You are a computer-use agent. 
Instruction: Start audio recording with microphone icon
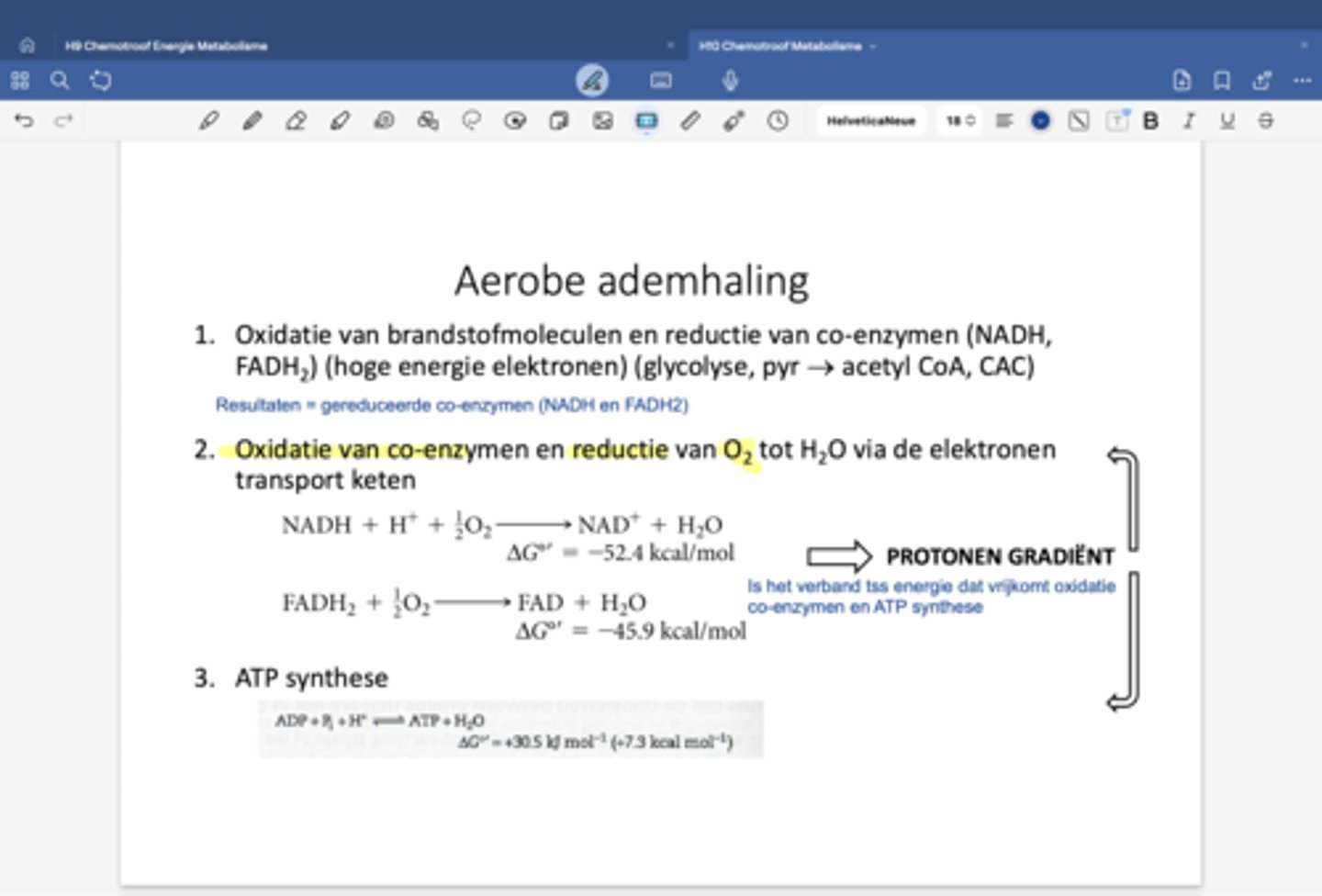[730, 81]
